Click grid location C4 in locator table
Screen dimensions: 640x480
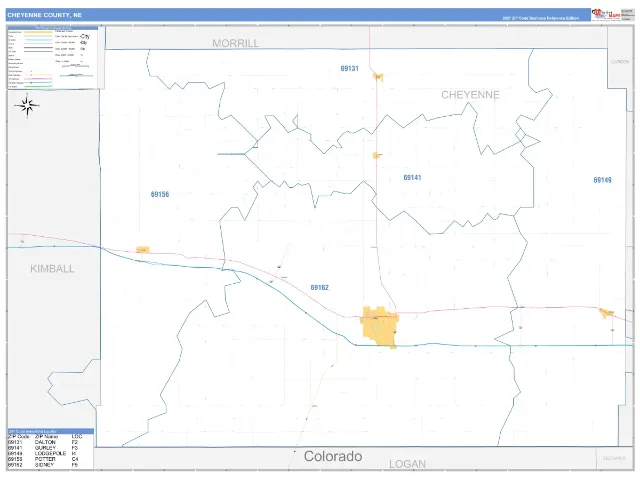(x=75, y=459)
